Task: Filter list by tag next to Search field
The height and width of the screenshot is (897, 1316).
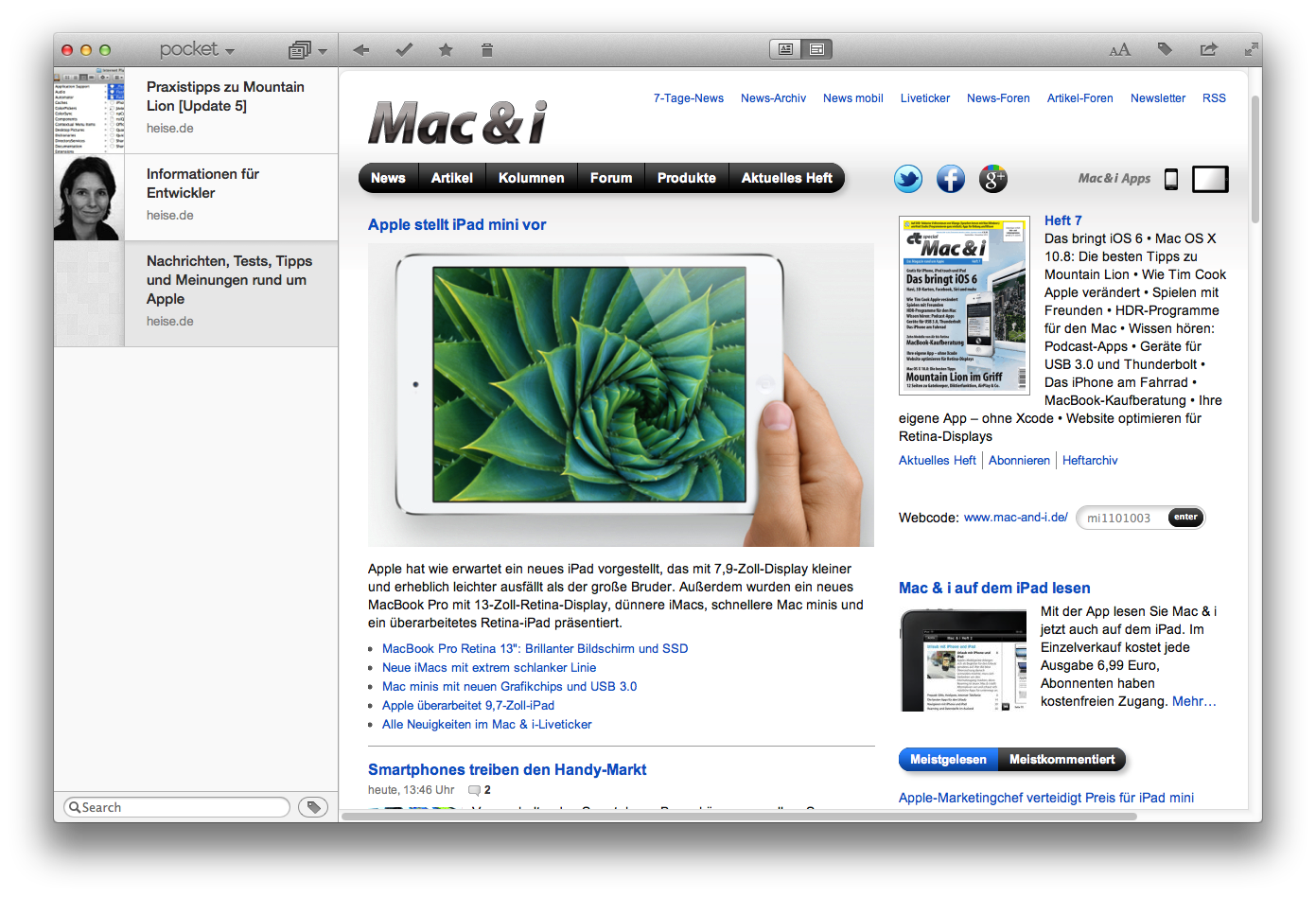Action: (x=313, y=807)
